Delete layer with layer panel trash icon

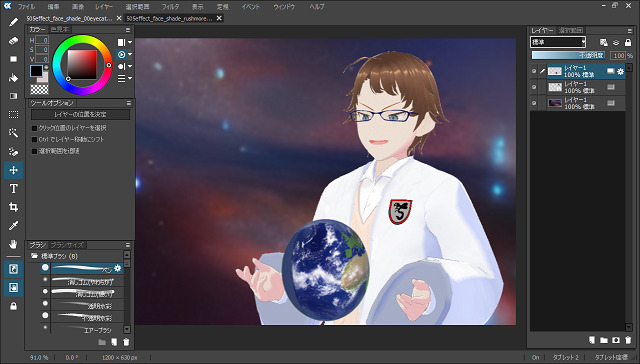point(628,340)
